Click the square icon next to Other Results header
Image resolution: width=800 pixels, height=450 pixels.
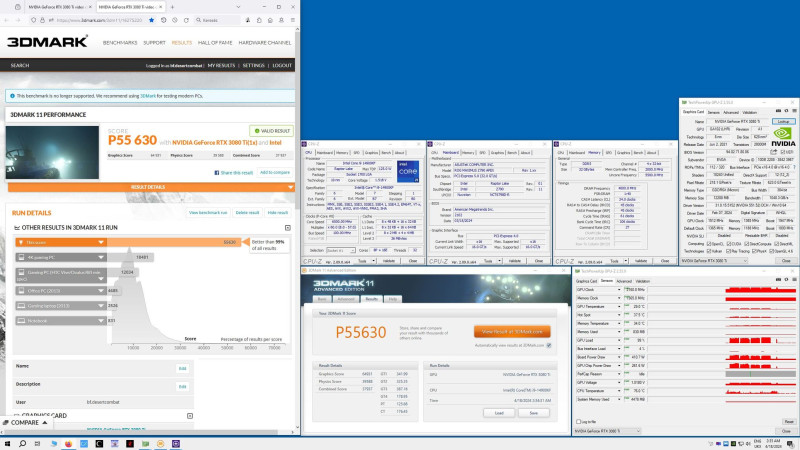288,228
